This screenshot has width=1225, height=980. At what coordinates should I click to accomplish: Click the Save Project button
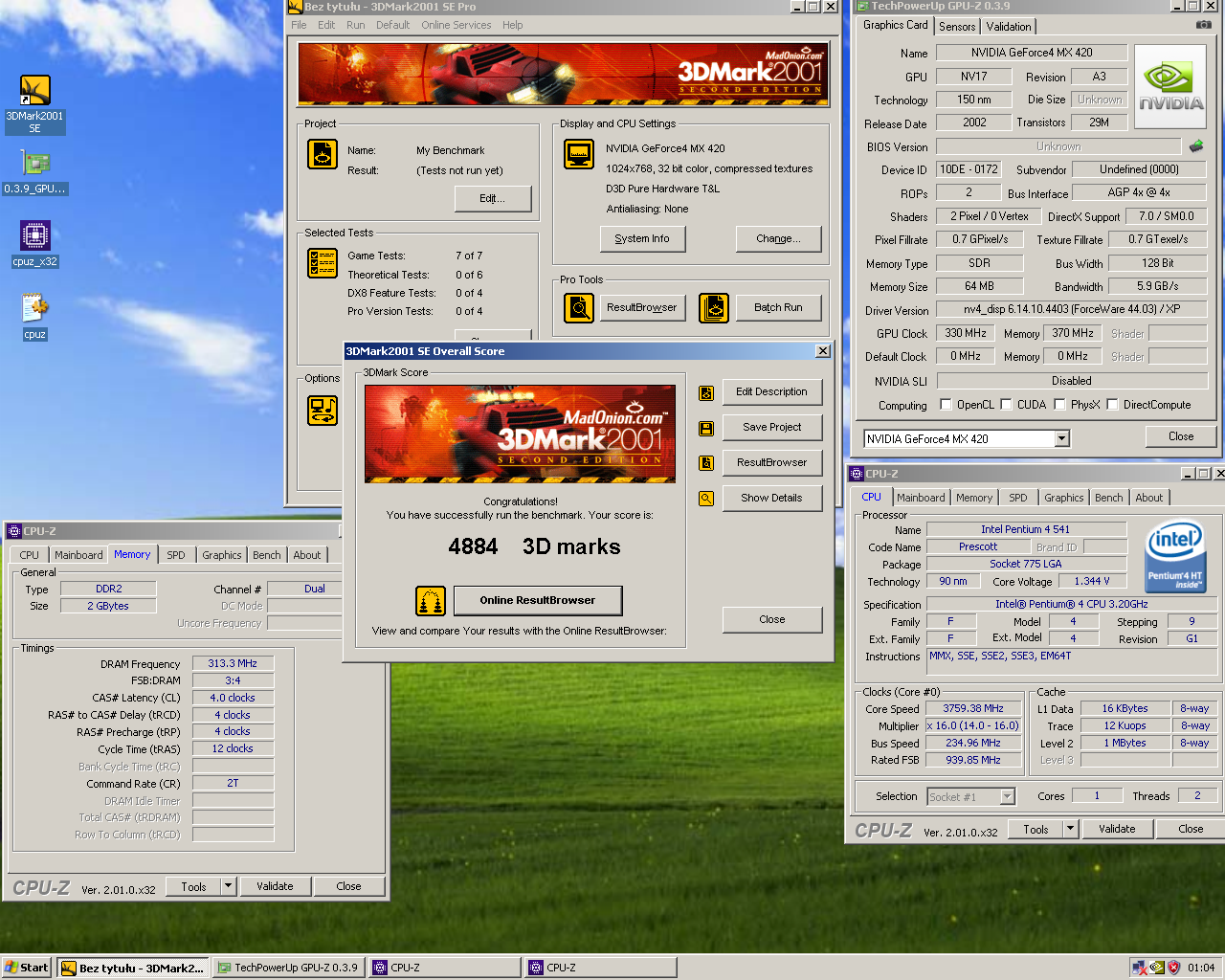click(x=771, y=428)
